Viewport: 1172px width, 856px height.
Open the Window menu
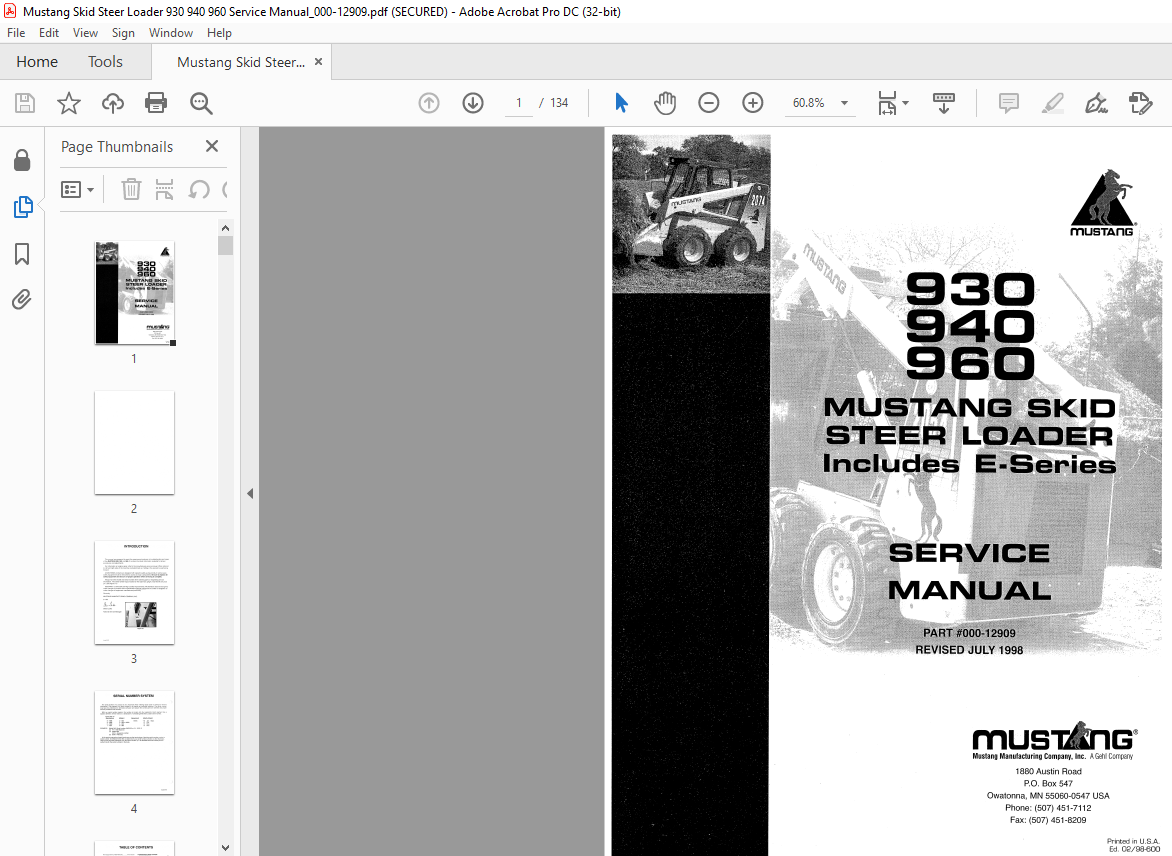tap(170, 33)
